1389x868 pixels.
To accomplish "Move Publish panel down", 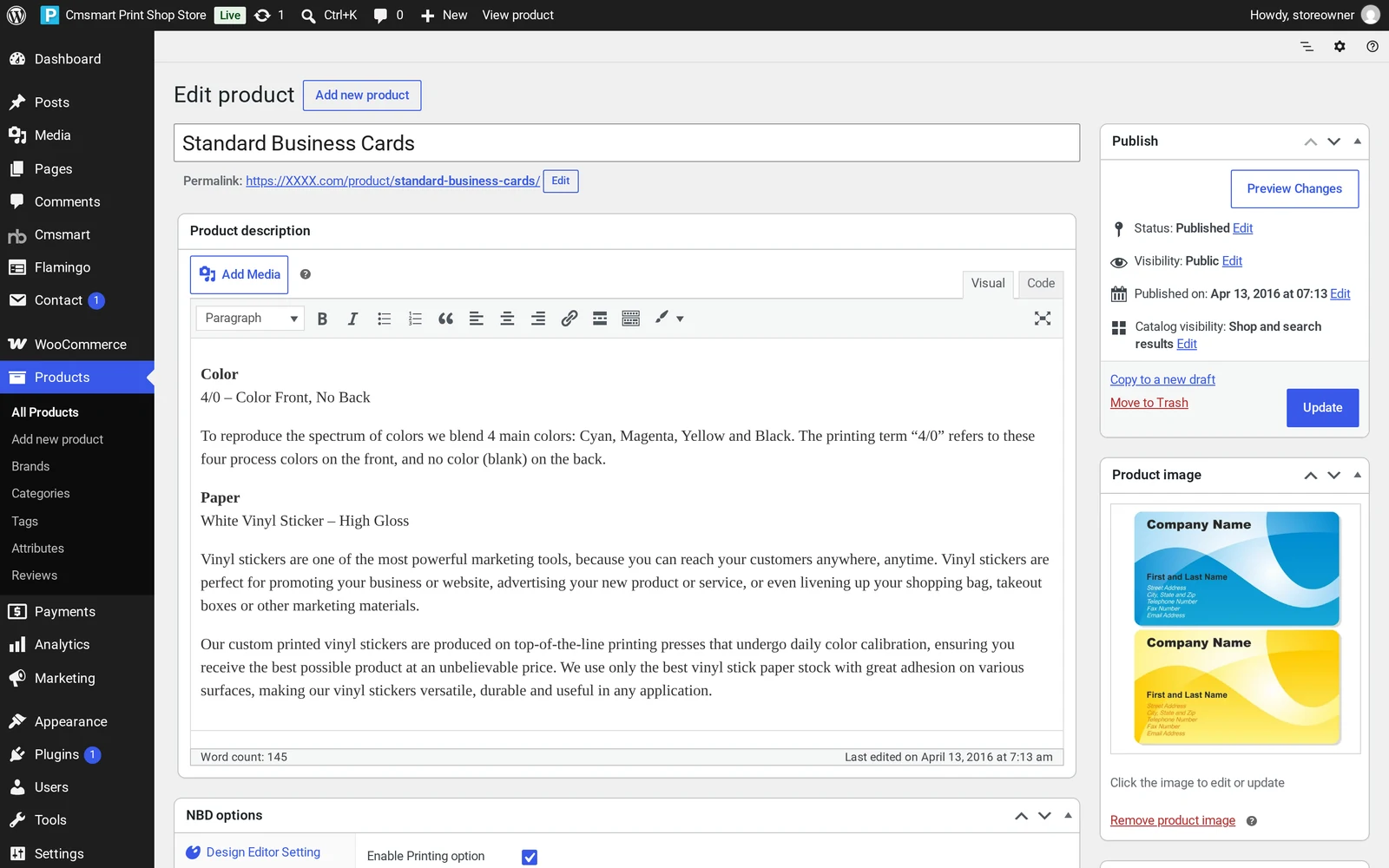I will pos(1334,141).
